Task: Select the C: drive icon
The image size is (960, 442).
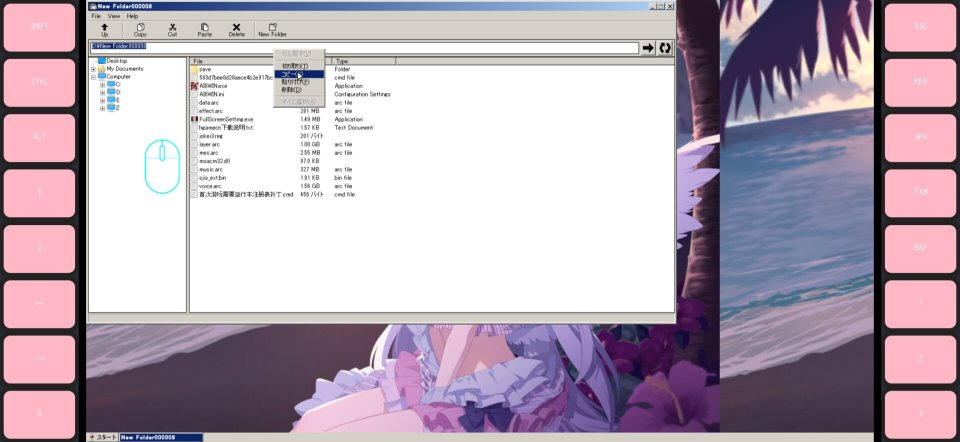Action: 111,84
